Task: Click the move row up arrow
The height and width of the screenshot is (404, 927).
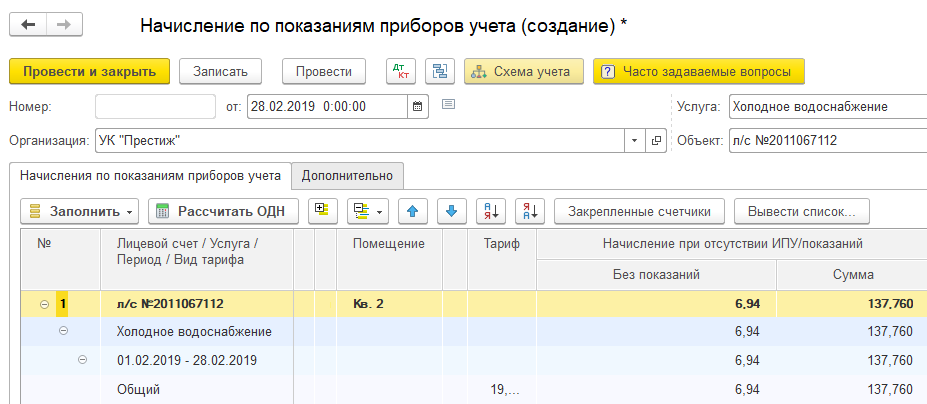Action: 412,211
